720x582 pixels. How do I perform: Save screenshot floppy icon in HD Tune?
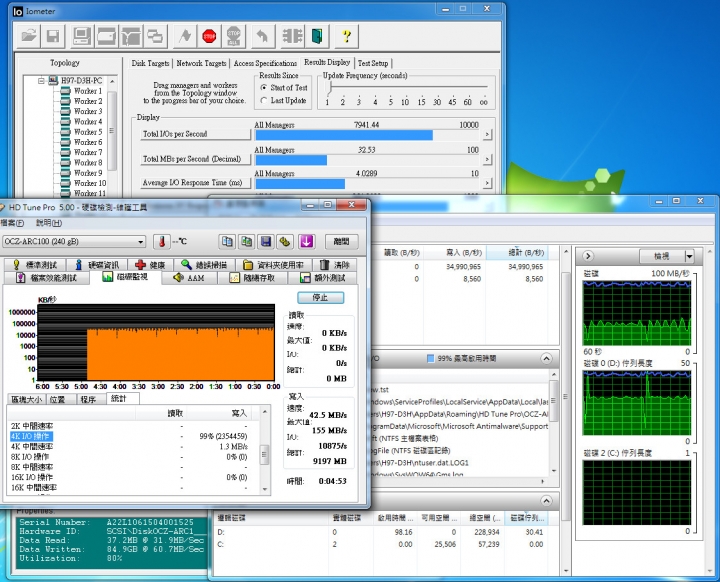click(x=266, y=242)
